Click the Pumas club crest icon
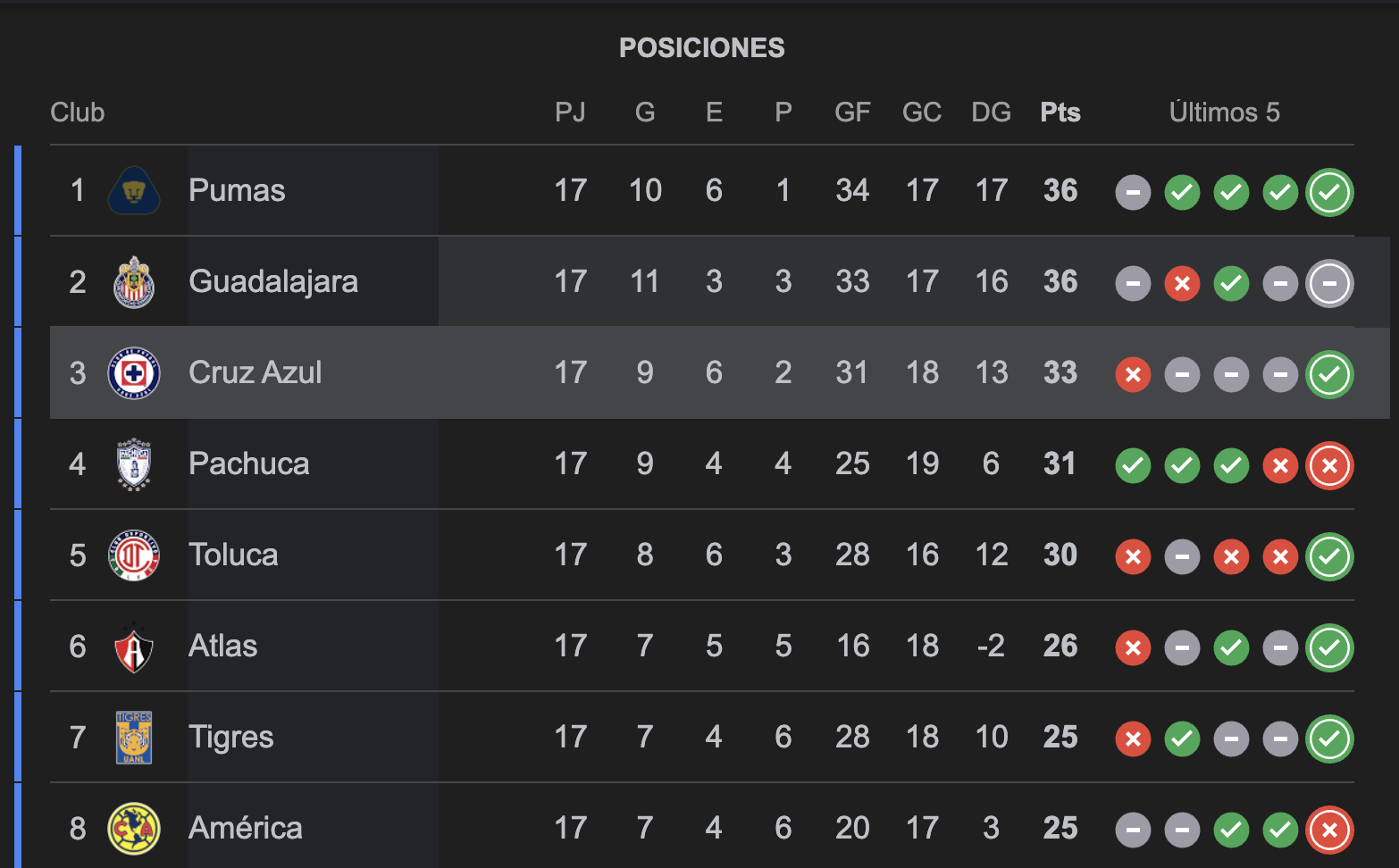This screenshot has height=868, width=1399. (134, 190)
